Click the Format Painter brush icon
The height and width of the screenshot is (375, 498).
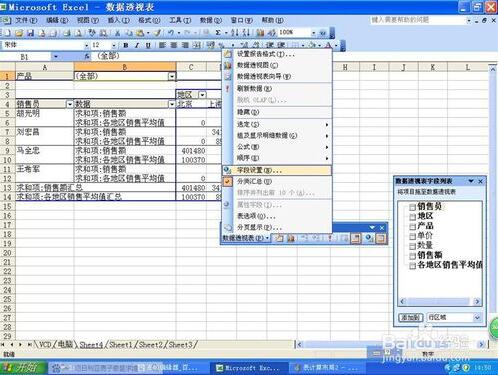click(x=158, y=33)
